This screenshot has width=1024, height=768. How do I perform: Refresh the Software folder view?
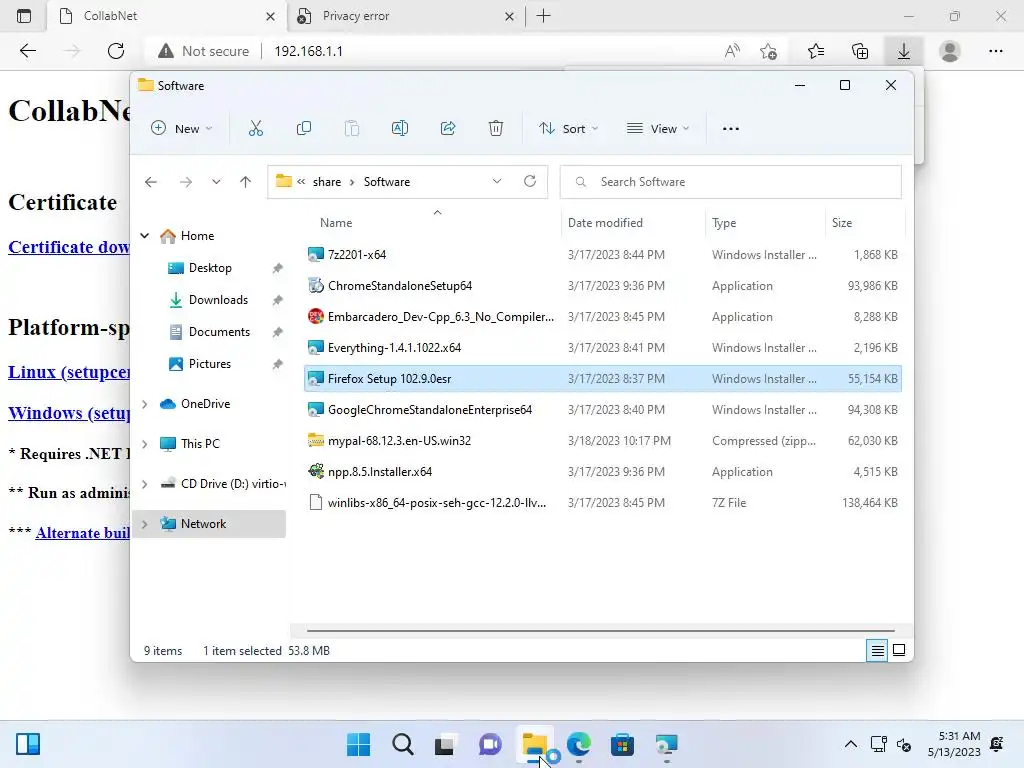[x=530, y=182]
